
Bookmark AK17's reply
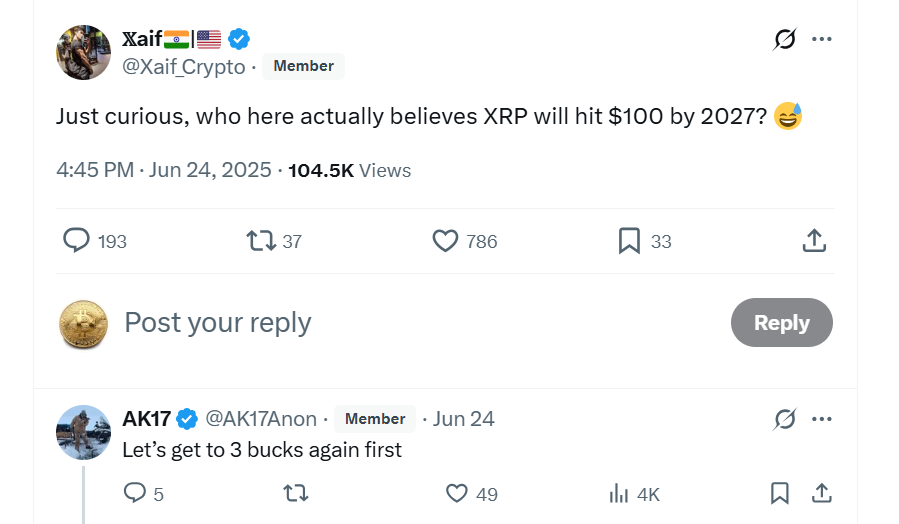pos(780,493)
